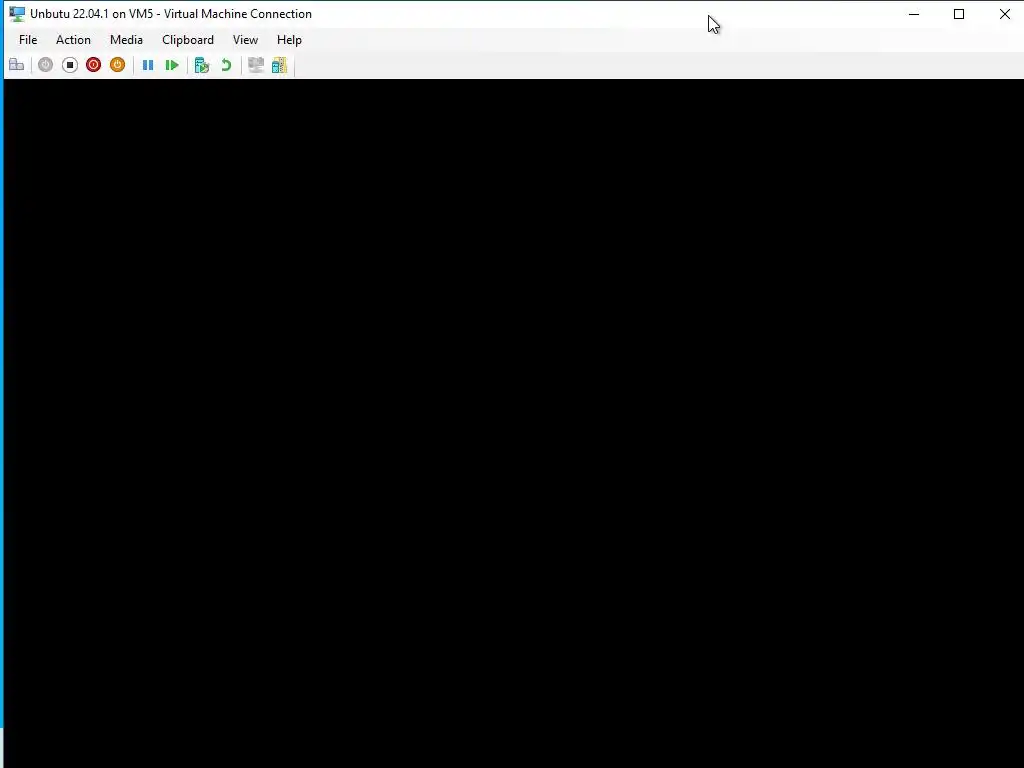This screenshot has height=768, width=1024.
Task: Reset the VM with green play icon
Action: click(x=172, y=65)
